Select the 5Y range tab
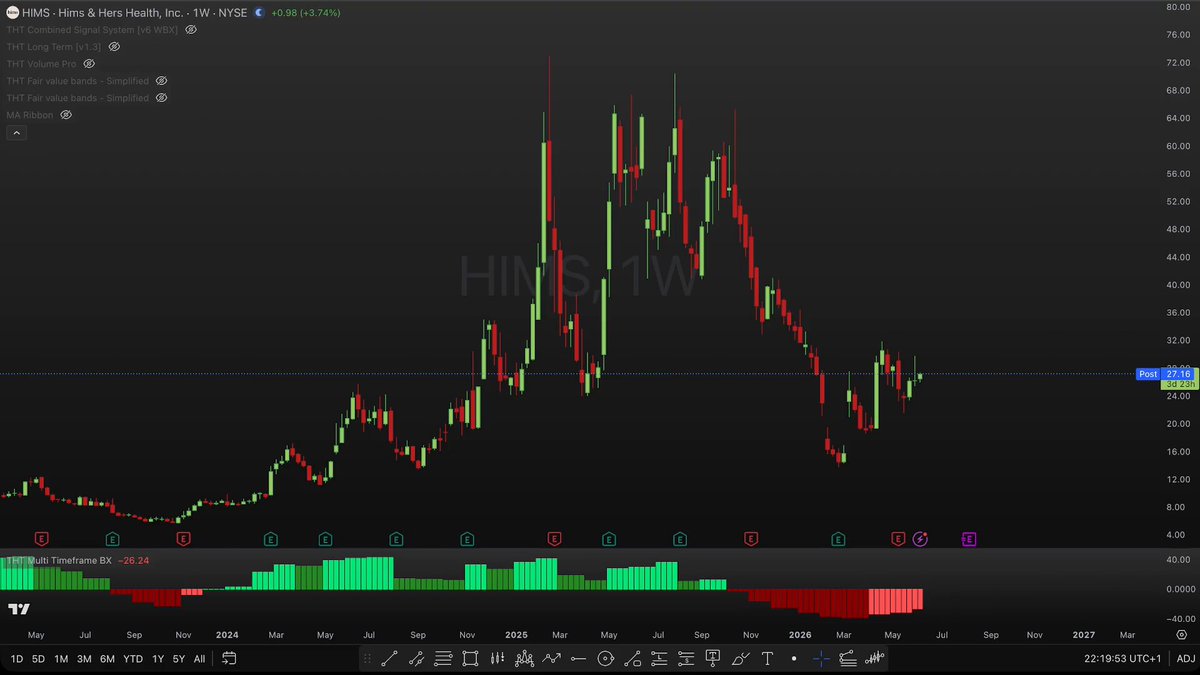The width and height of the screenshot is (1200, 675). tap(178, 658)
